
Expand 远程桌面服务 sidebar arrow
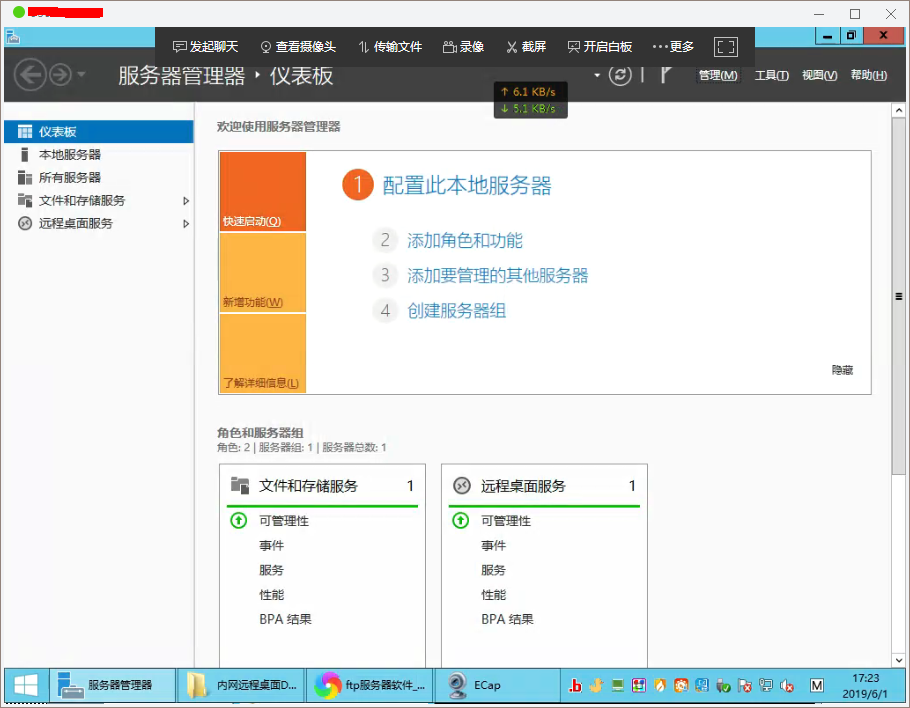pos(186,224)
